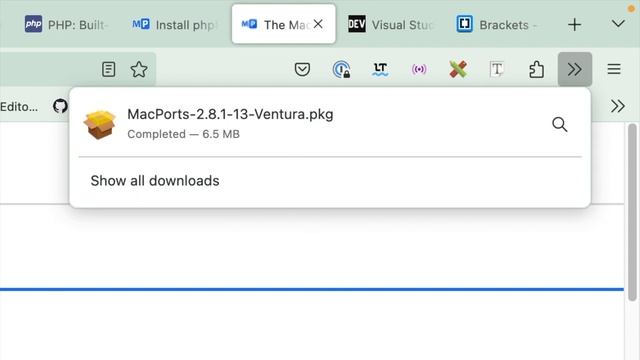Open downloaded MacPorts-2.8.1-13-Ventura.pkg file

310,124
